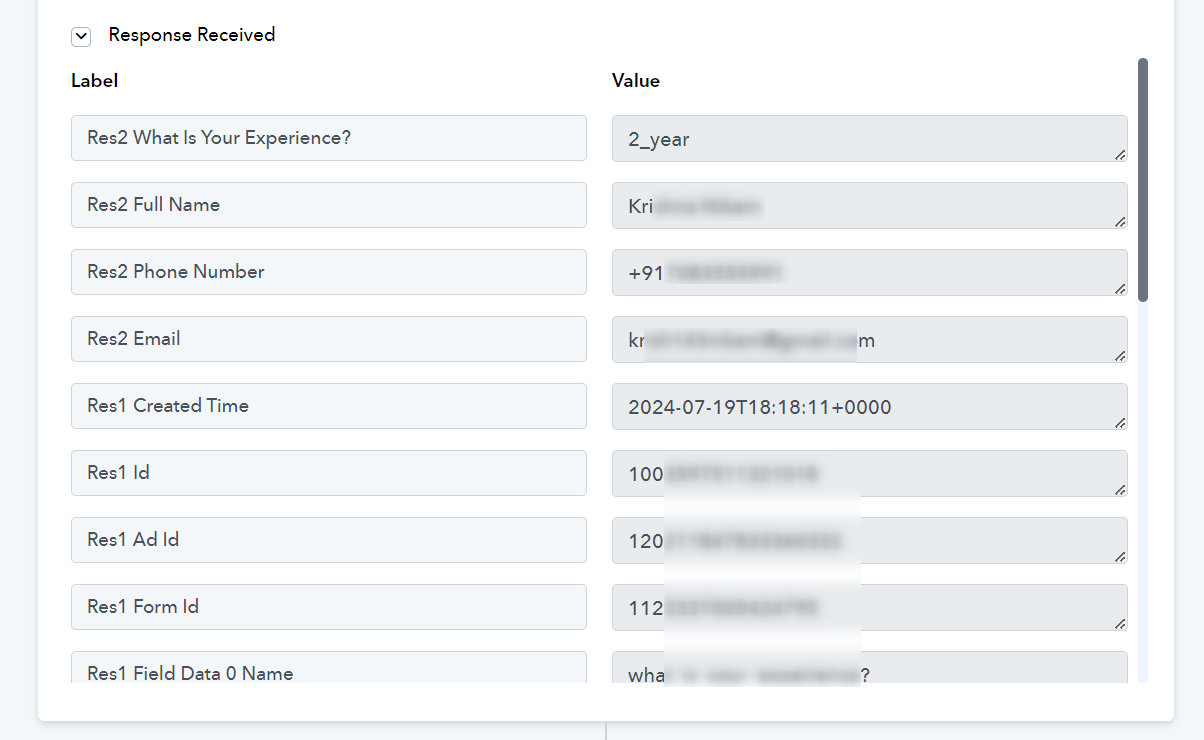Select the Res1 Created Time label field
The width and height of the screenshot is (1204, 740).
coord(329,406)
